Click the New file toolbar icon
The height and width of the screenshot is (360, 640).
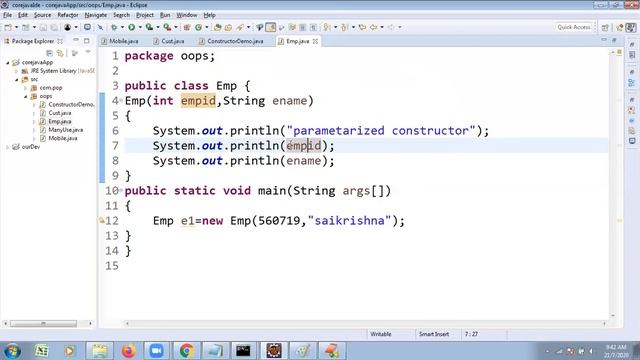(x=8, y=27)
